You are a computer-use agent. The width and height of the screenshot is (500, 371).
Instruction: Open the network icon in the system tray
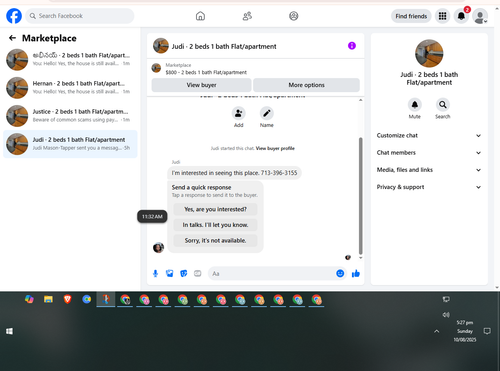(x=446, y=299)
